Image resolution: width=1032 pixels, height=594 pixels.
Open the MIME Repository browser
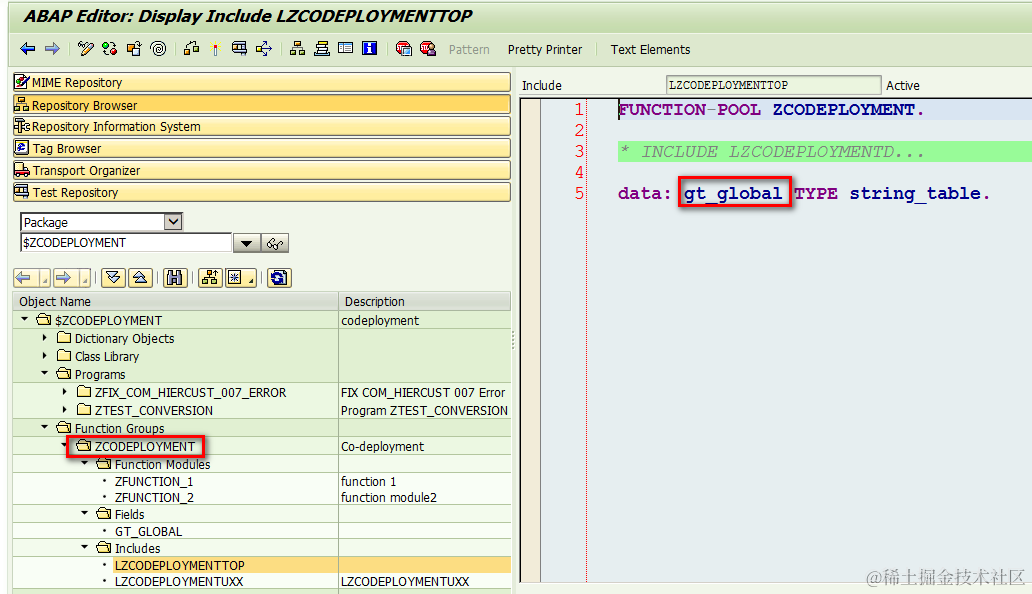[x=261, y=82]
